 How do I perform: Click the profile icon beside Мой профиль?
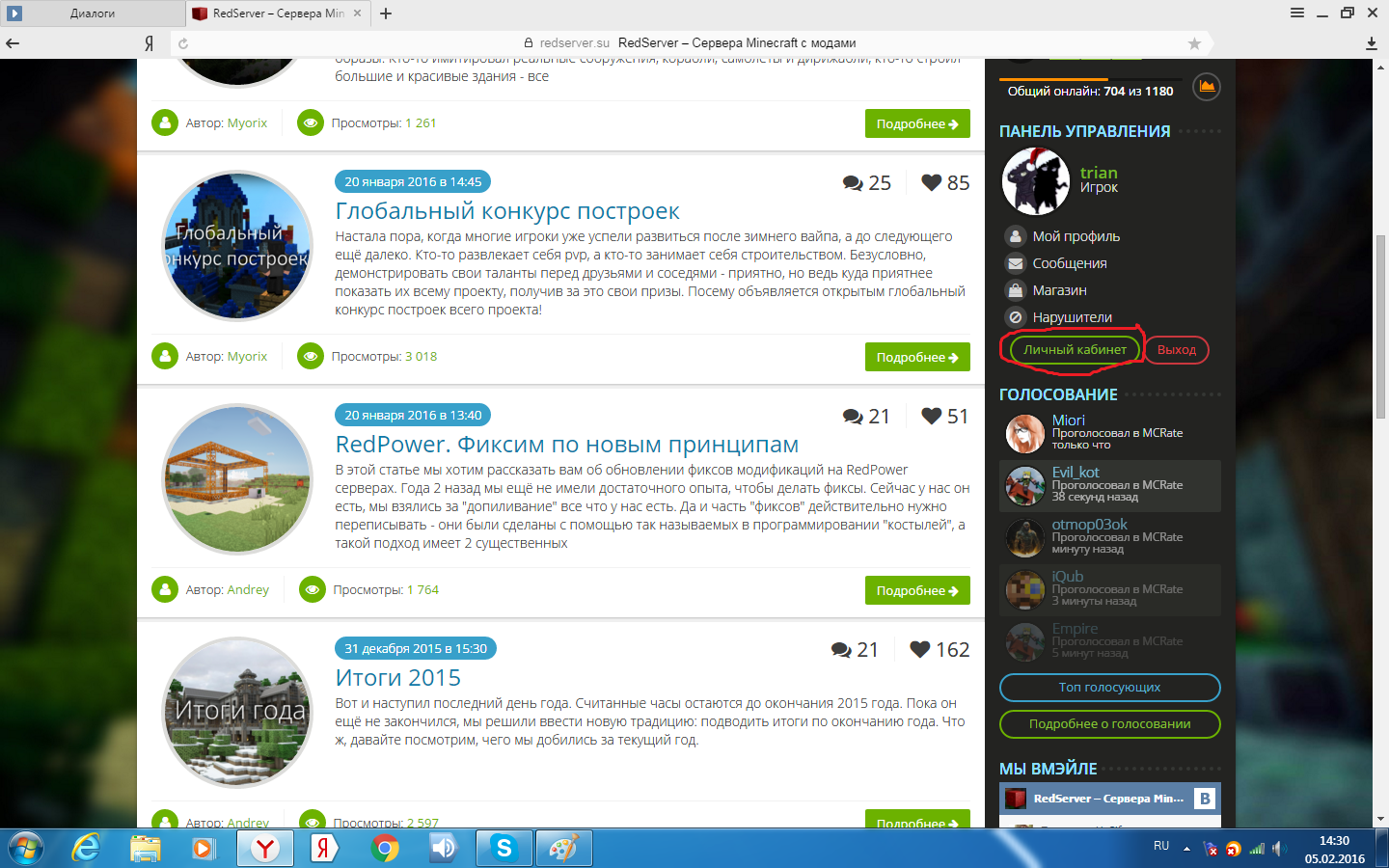[x=1015, y=236]
